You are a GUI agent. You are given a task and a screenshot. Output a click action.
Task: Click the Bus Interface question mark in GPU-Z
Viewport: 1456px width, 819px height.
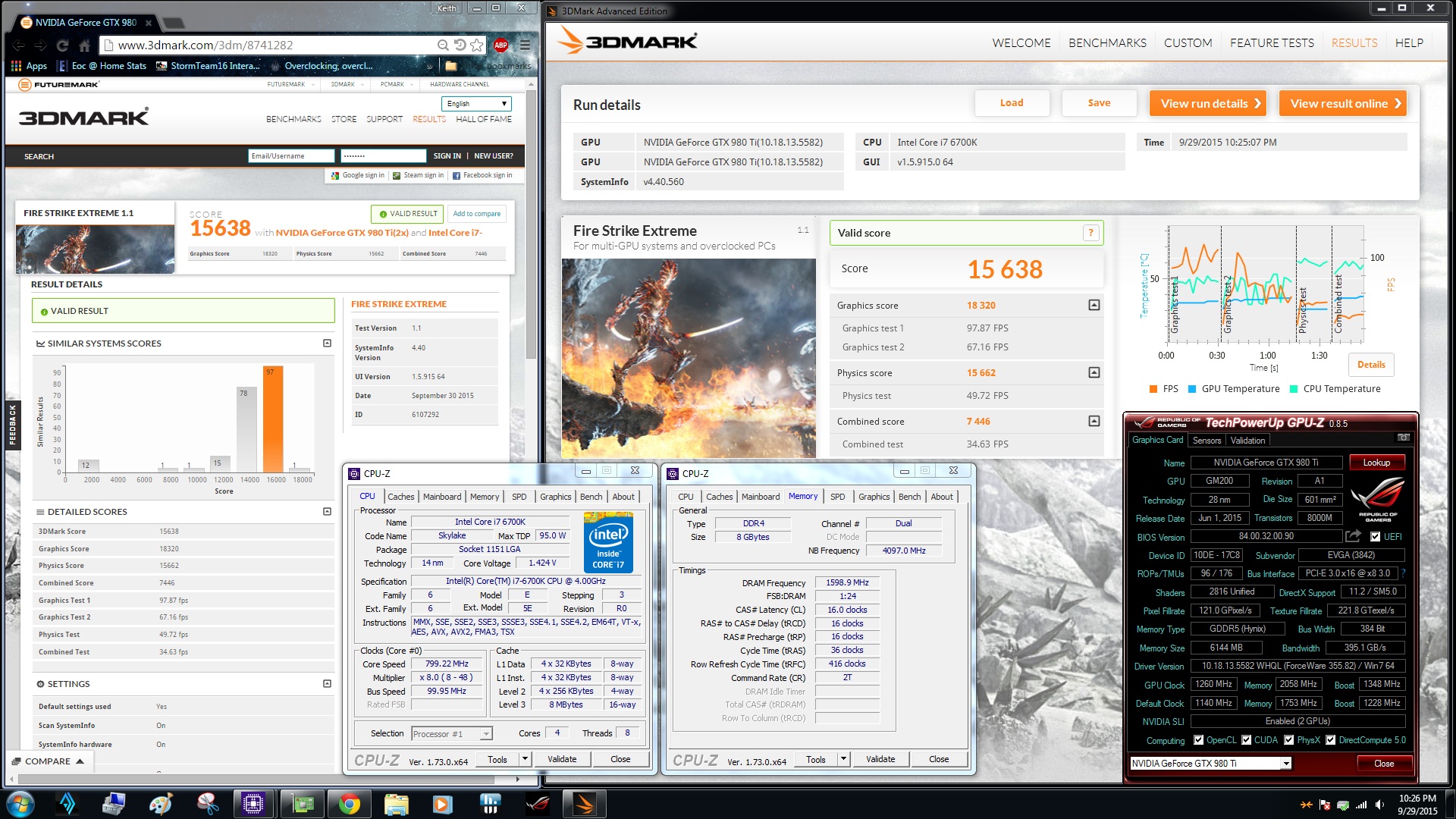(x=1404, y=573)
